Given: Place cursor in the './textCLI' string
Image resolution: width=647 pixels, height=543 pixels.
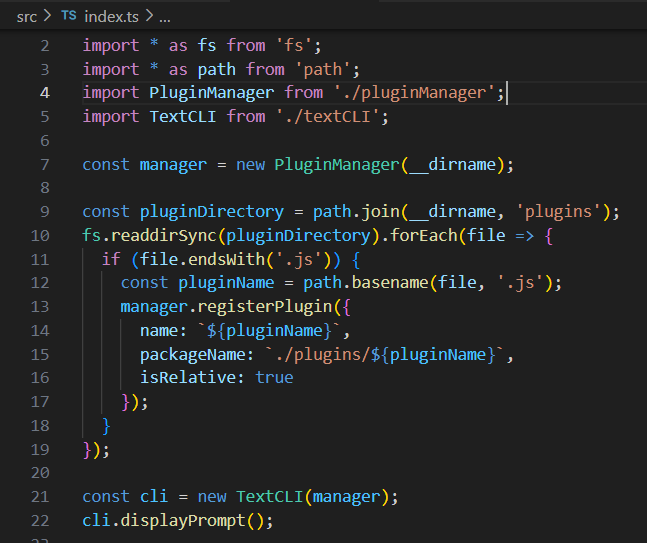Looking at the screenshot, I should [x=330, y=117].
